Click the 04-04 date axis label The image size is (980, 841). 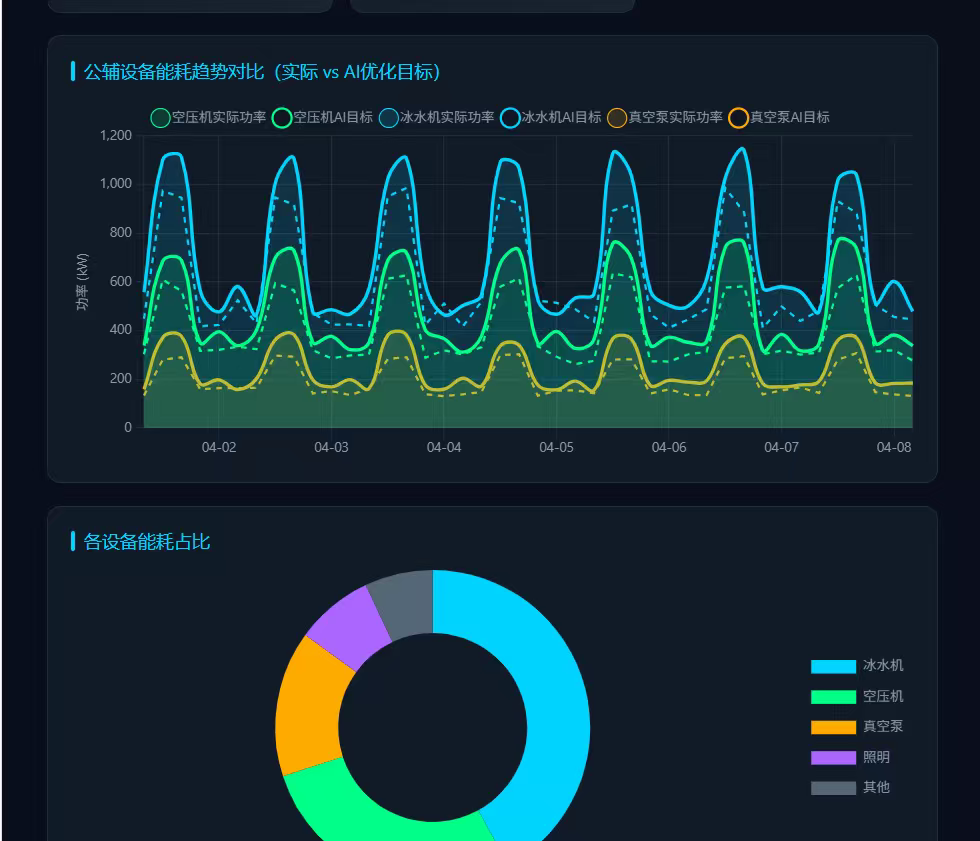point(444,447)
